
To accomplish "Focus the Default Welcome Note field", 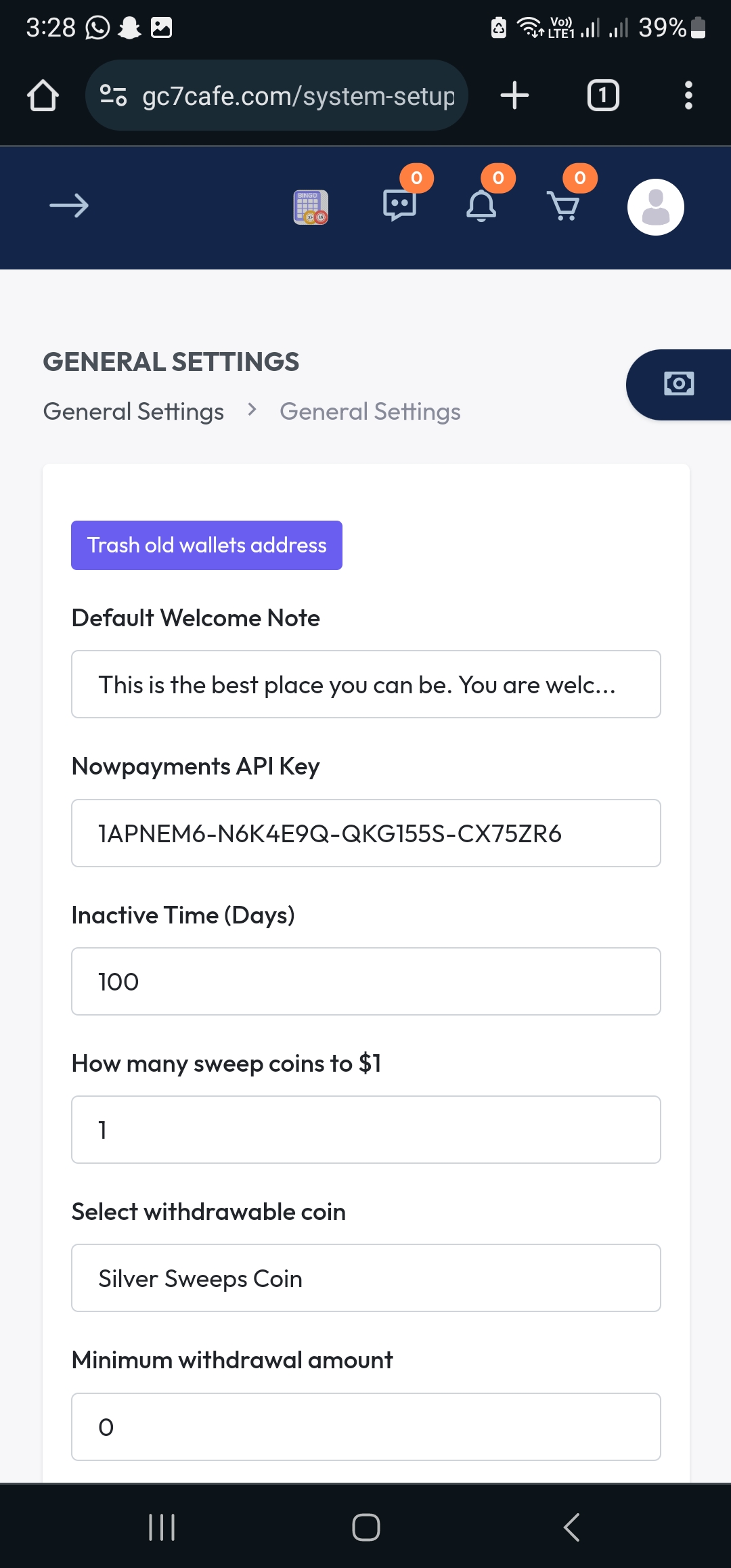I will point(366,684).
